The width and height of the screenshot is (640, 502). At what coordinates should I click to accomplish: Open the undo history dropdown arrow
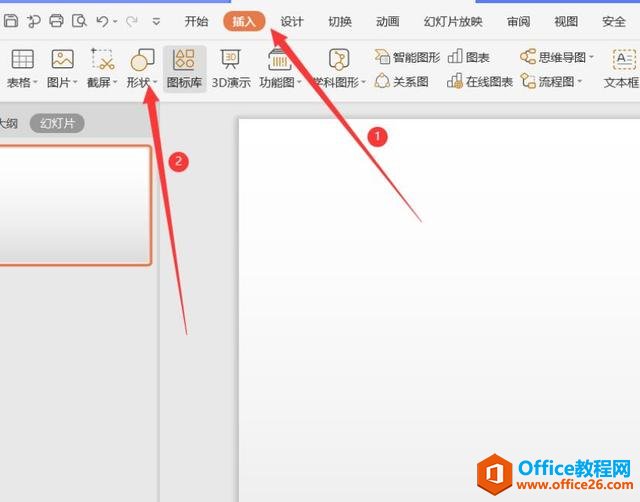(116, 21)
